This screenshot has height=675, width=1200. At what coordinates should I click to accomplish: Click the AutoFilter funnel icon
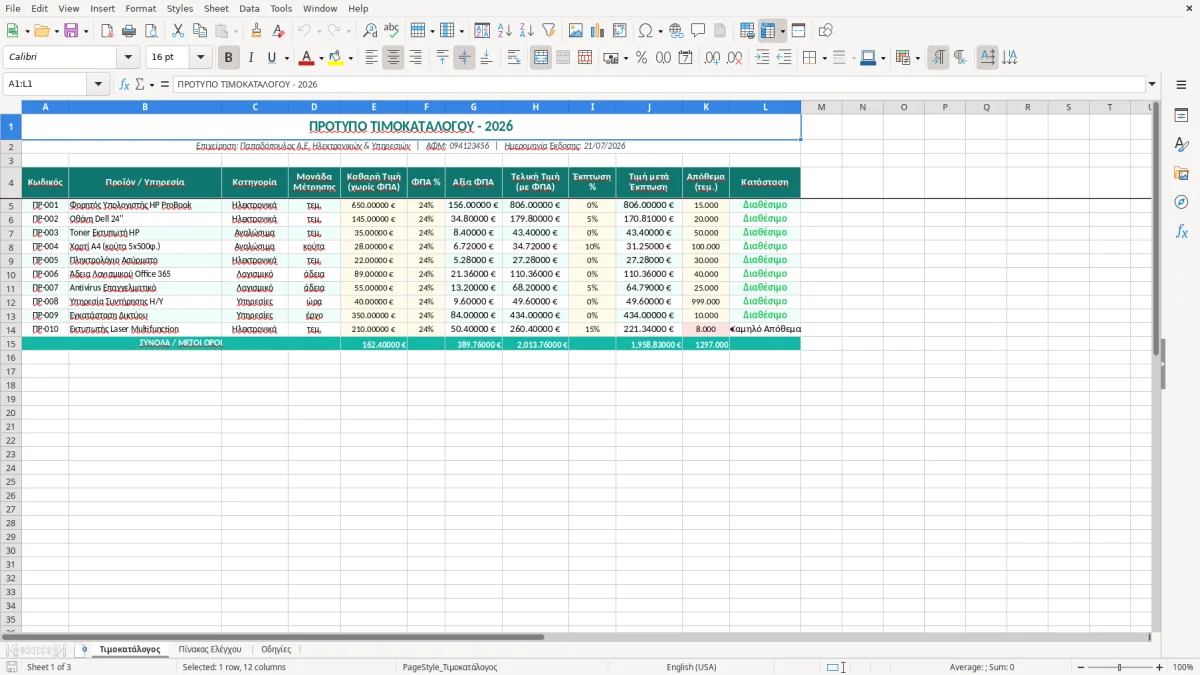[549, 31]
